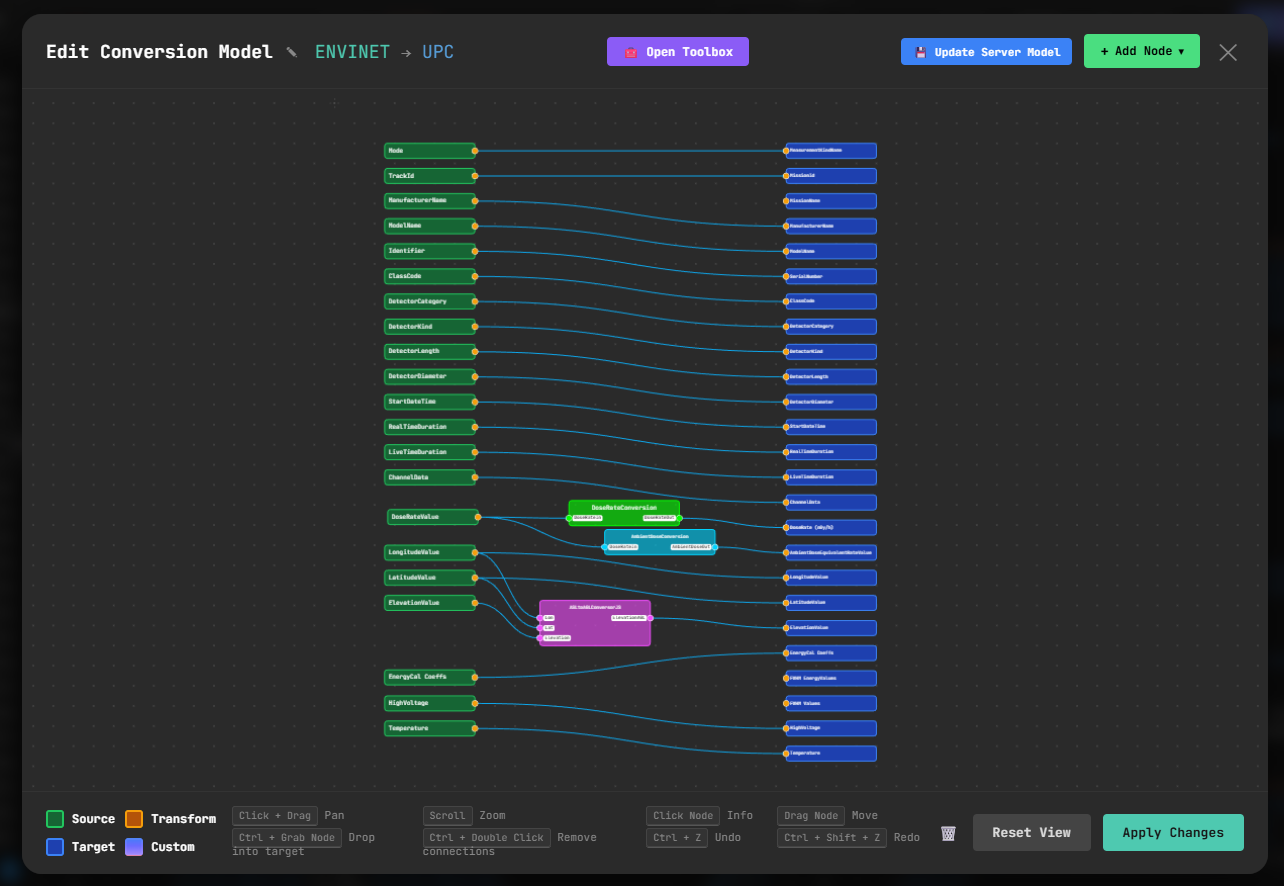Reset the canvas view

[x=1031, y=833]
